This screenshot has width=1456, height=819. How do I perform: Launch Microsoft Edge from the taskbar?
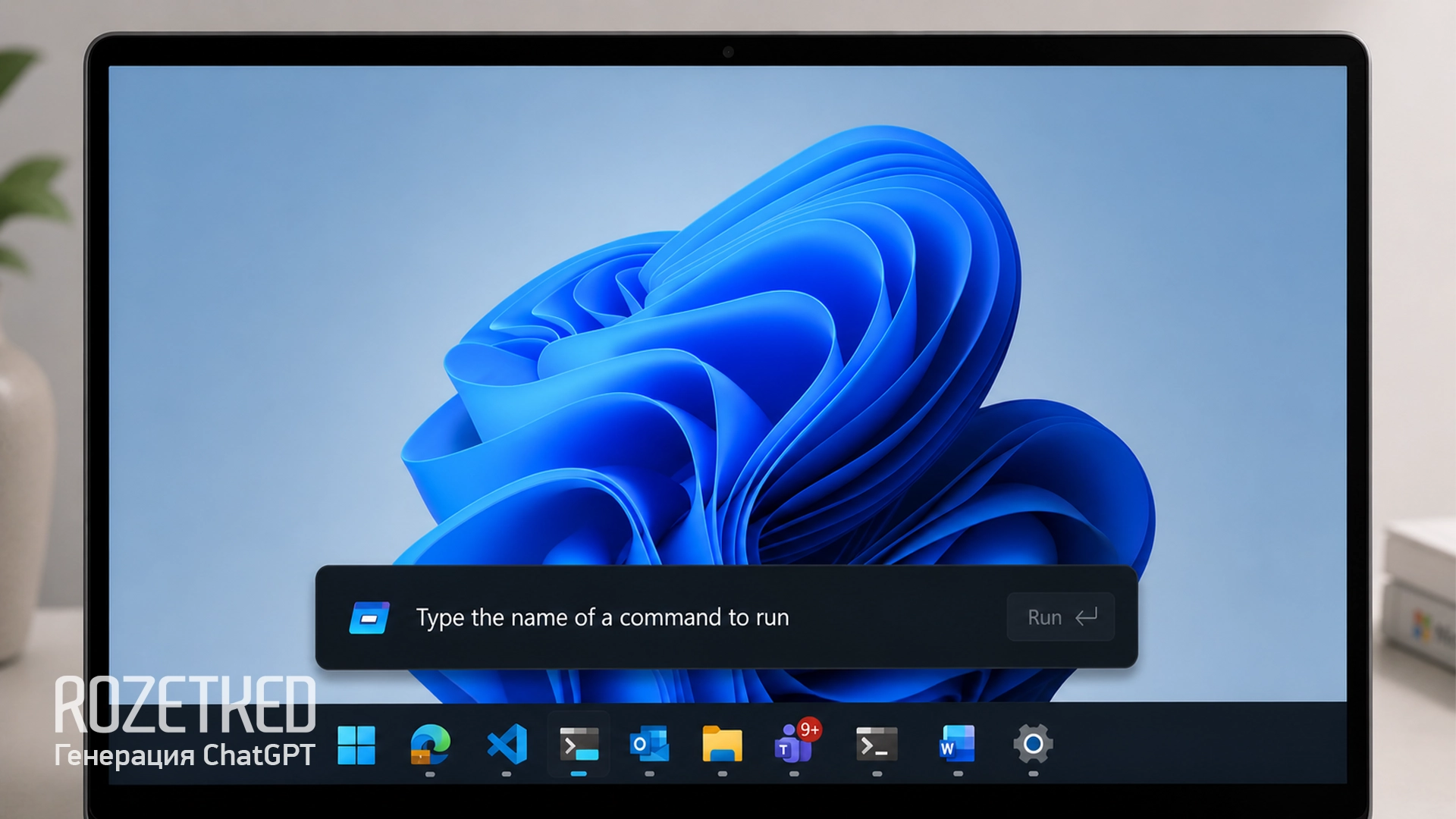tap(430, 745)
